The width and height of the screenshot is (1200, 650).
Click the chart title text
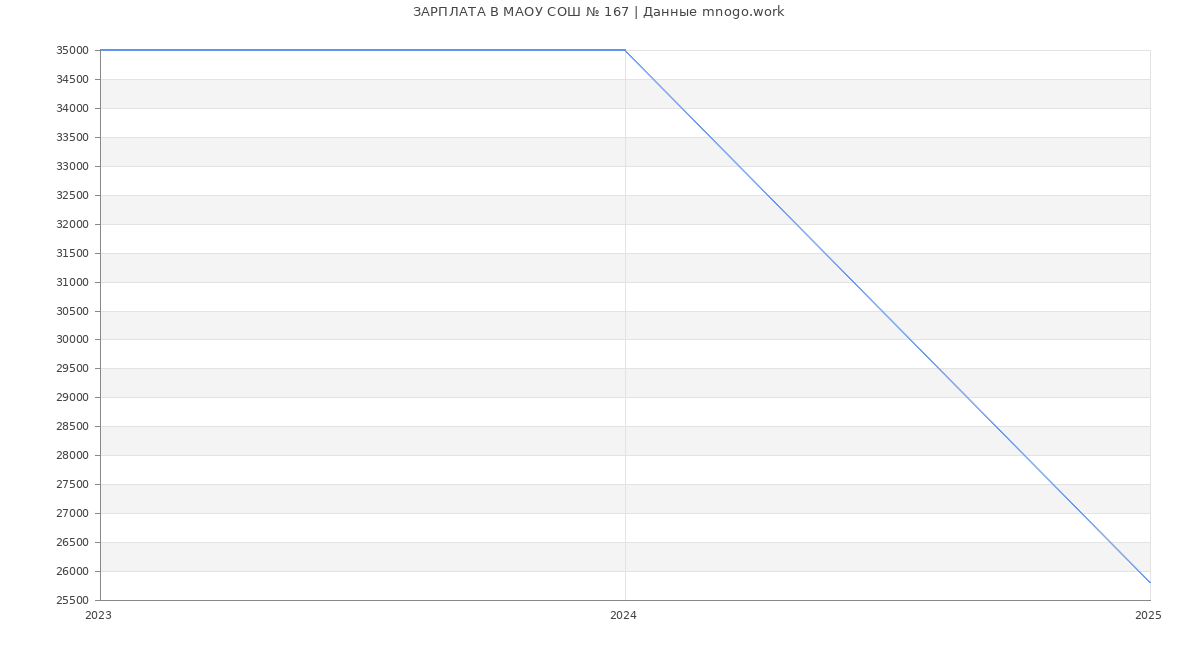point(598,12)
